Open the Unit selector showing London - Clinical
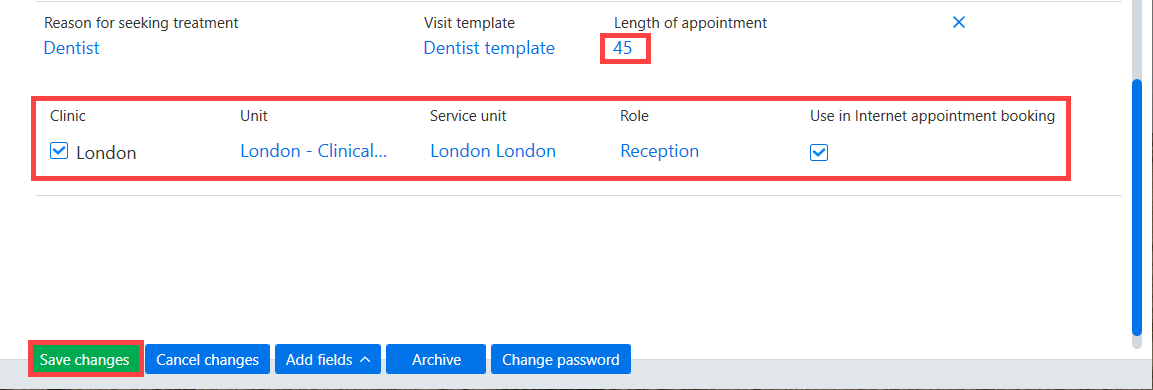Viewport: 1153px width, 390px height. coord(313,152)
